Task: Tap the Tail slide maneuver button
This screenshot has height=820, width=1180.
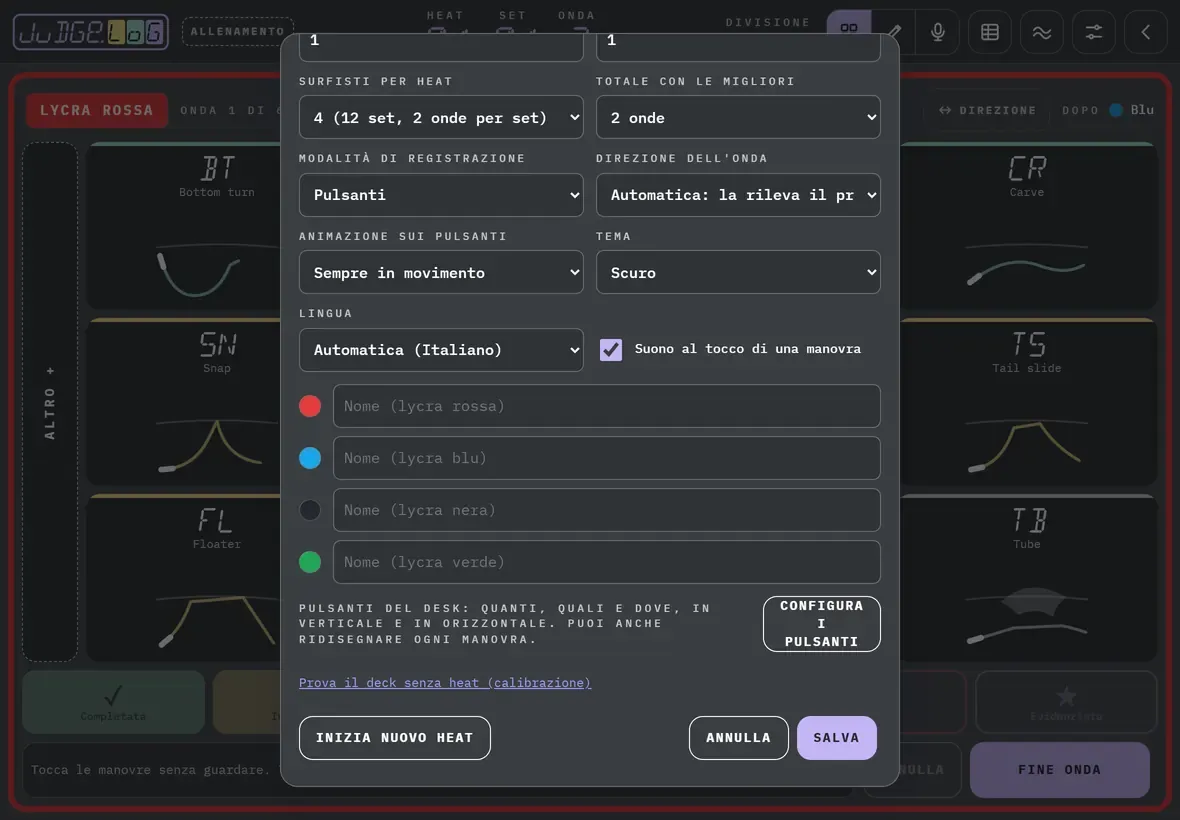Action: (1027, 401)
